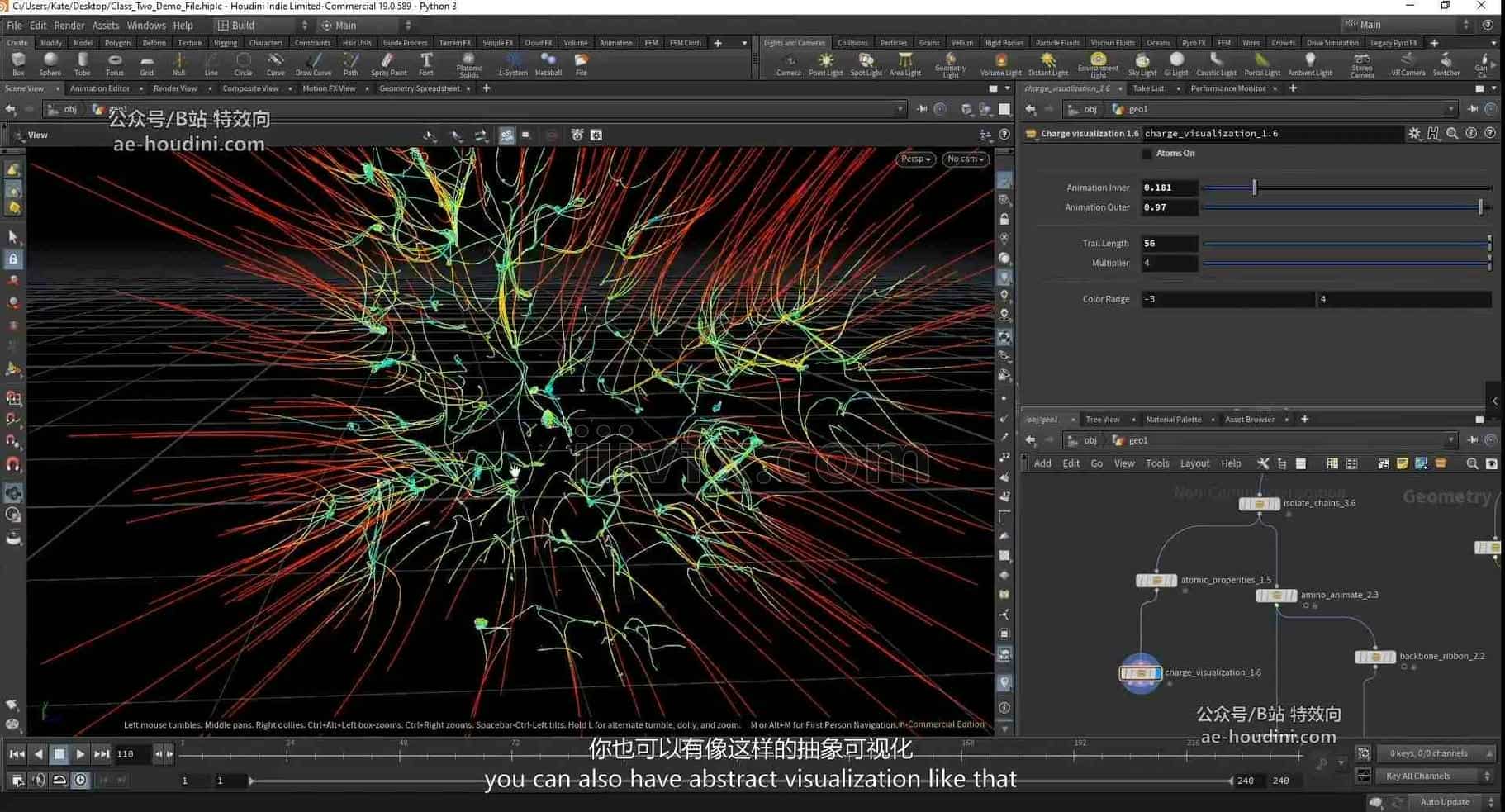Select the charge_visualization_1.6 node
Image resolution: width=1505 pixels, height=812 pixels.
pyautogui.click(x=1141, y=673)
